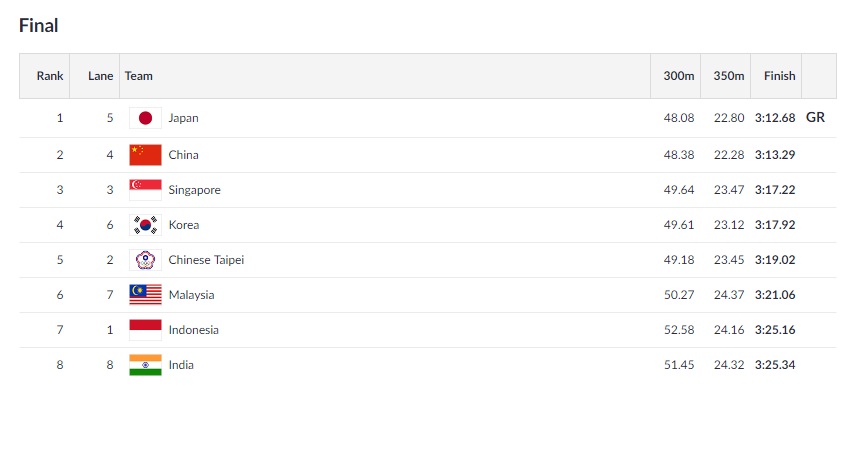This screenshot has width=850, height=449.
Task: Click the Singapore flag icon
Action: click(x=145, y=190)
